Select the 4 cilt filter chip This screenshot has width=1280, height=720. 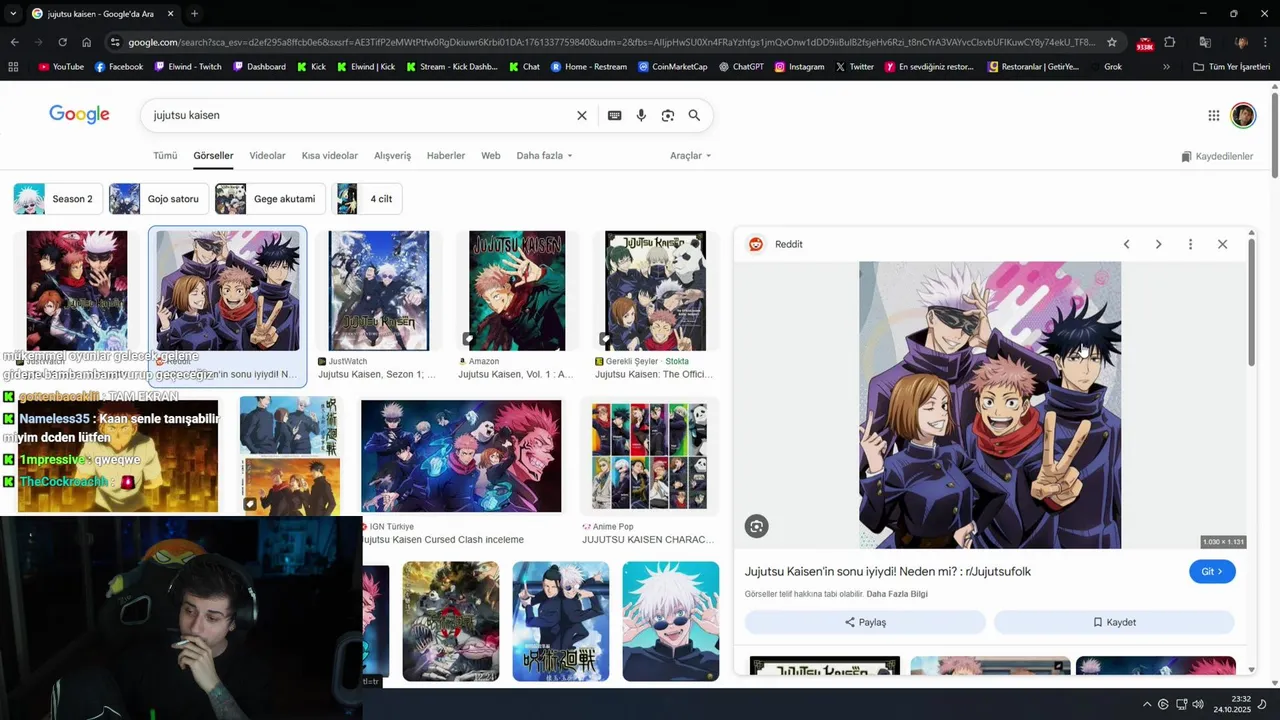pos(366,199)
